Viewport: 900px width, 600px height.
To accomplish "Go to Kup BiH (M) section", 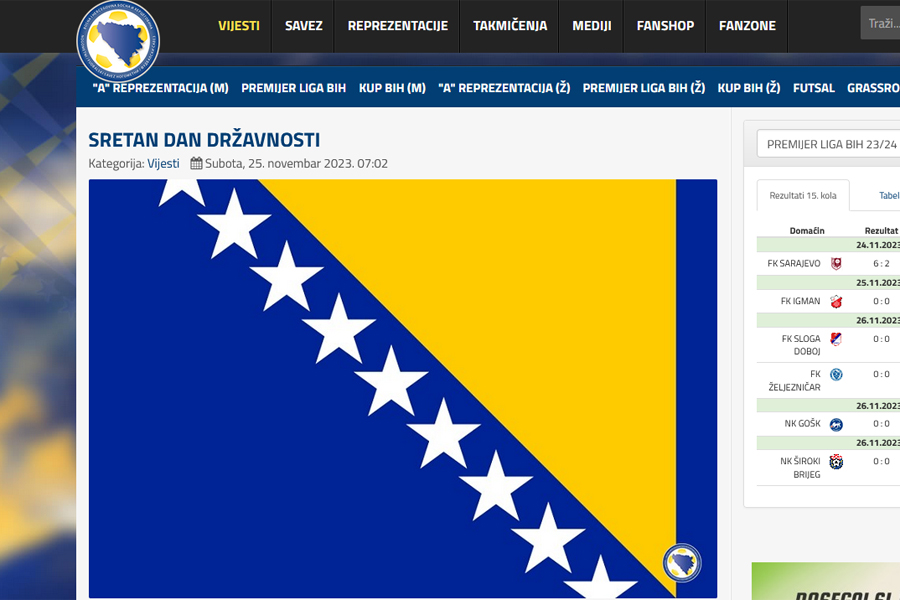I will (x=392, y=88).
